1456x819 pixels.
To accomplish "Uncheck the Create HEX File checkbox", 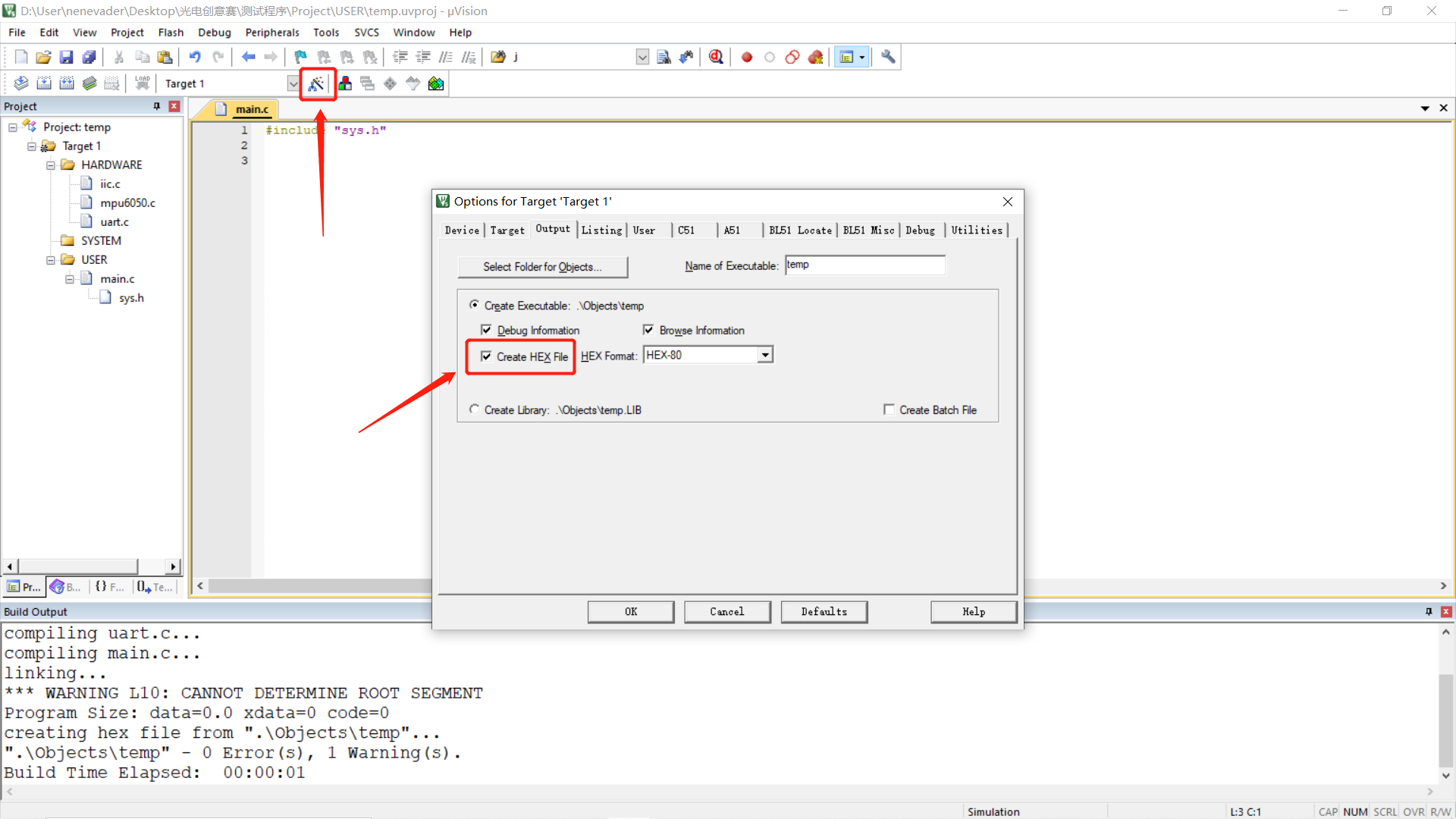I will (486, 356).
